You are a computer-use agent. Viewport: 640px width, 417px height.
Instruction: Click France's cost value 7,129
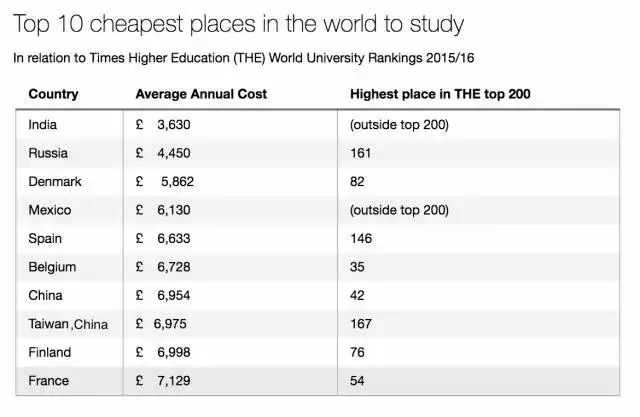(x=173, y=381)
